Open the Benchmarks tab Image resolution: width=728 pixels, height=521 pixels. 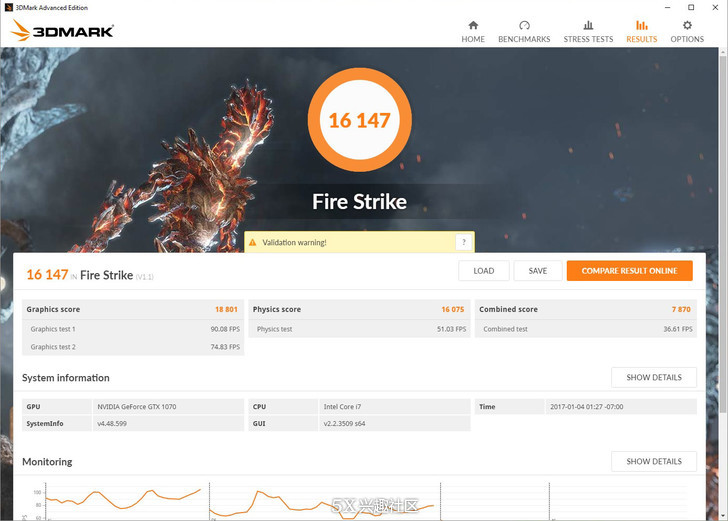point(524,32)
